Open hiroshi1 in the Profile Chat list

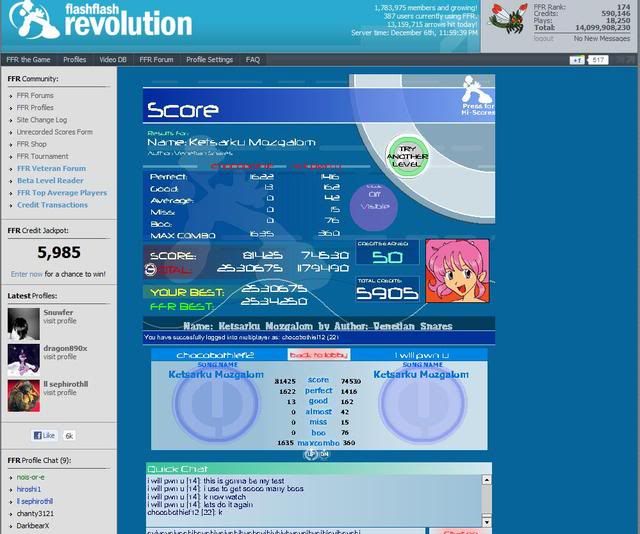(x=31, y=489)
